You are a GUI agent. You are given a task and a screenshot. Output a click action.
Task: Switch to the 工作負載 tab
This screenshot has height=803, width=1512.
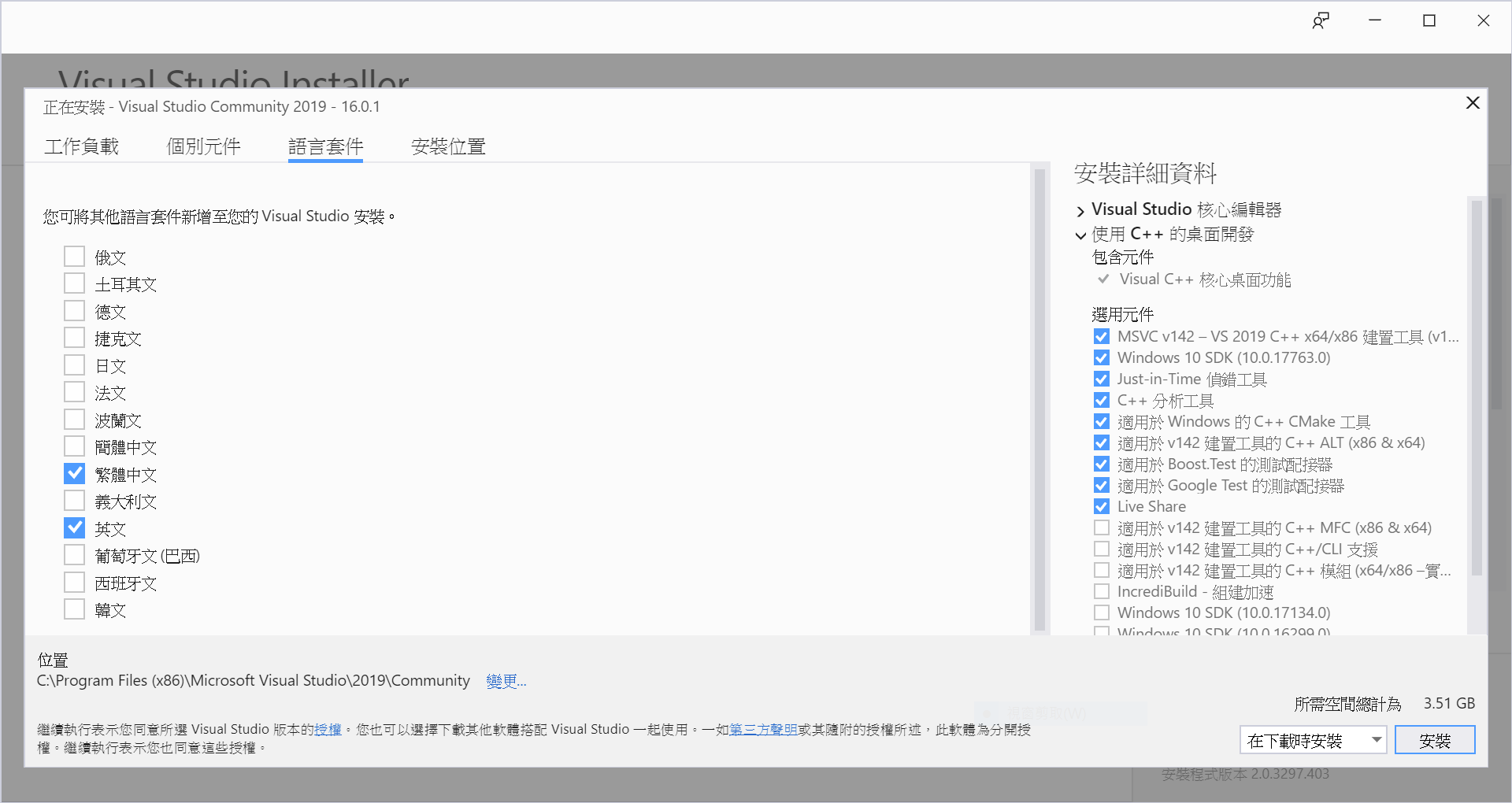point(82,146)
